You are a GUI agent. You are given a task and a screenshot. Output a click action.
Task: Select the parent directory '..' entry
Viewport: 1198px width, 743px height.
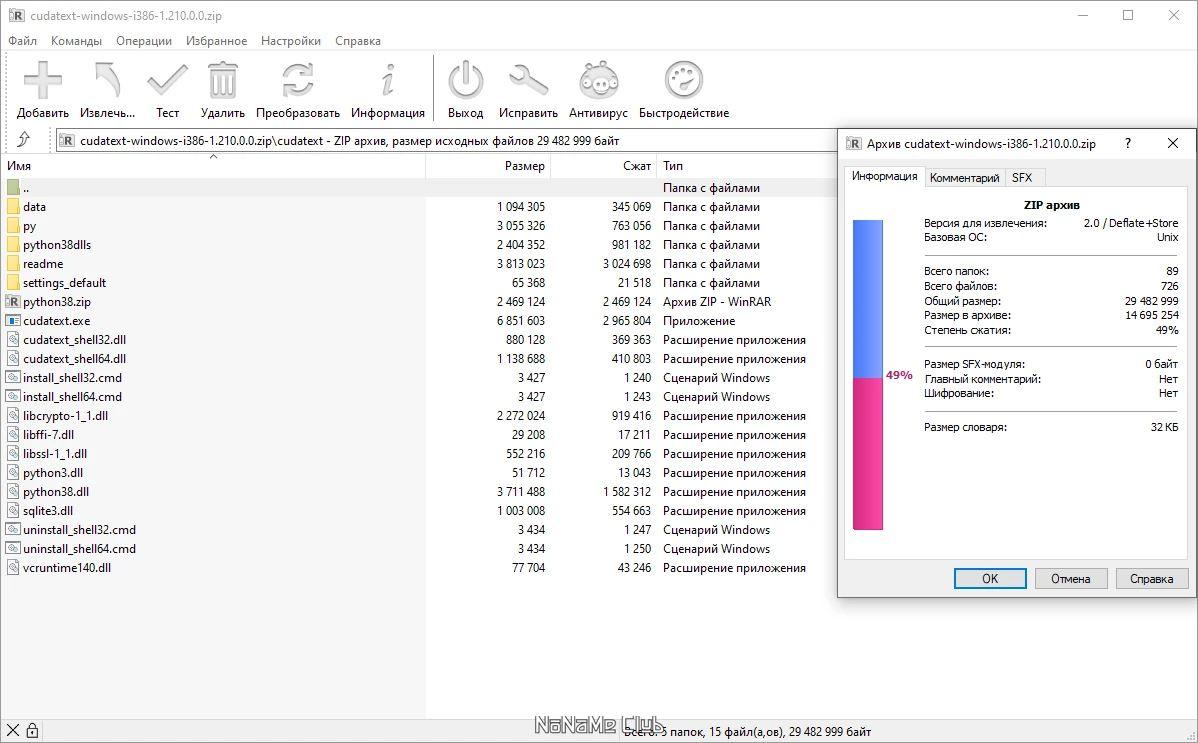[25, 188]
